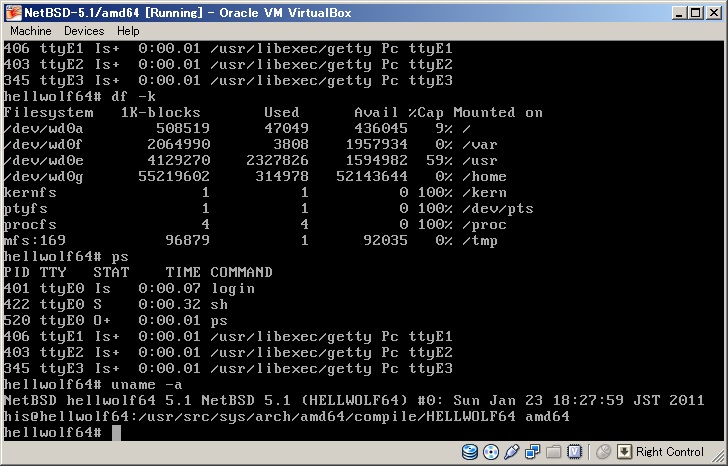Open the Help menu

point(128,31)
